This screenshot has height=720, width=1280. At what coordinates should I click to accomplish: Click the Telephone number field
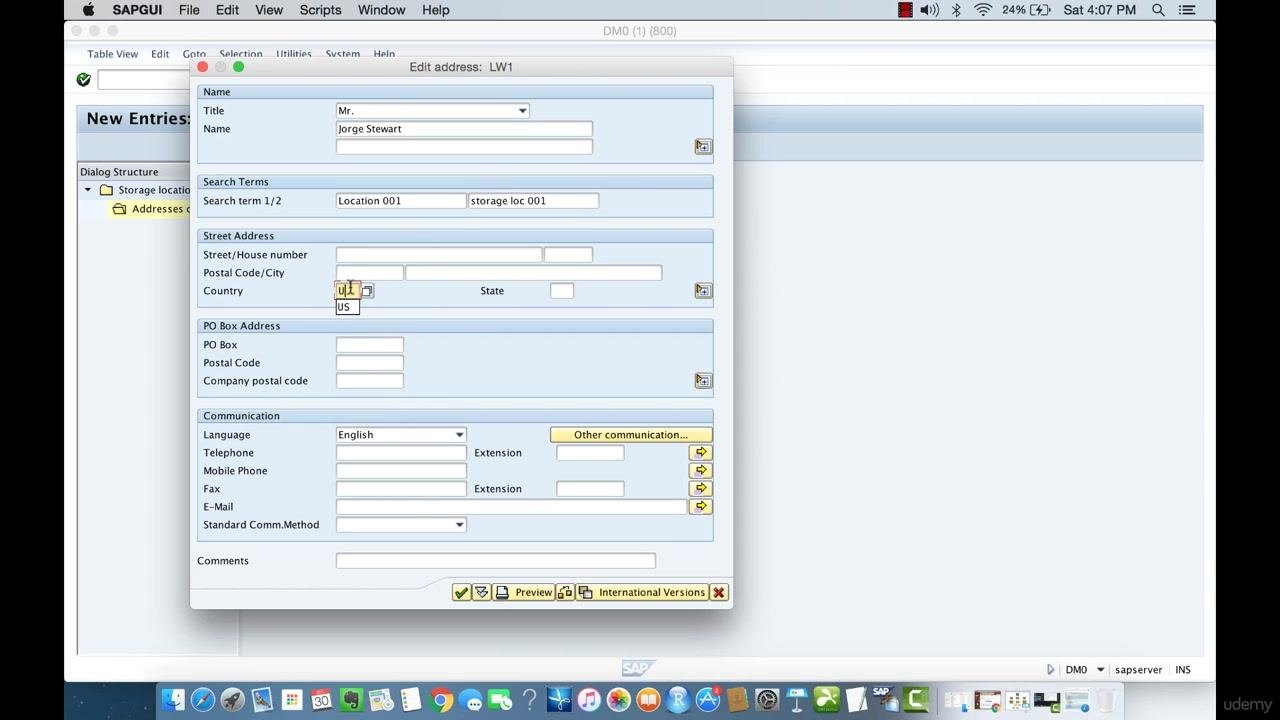pos(401,453)
